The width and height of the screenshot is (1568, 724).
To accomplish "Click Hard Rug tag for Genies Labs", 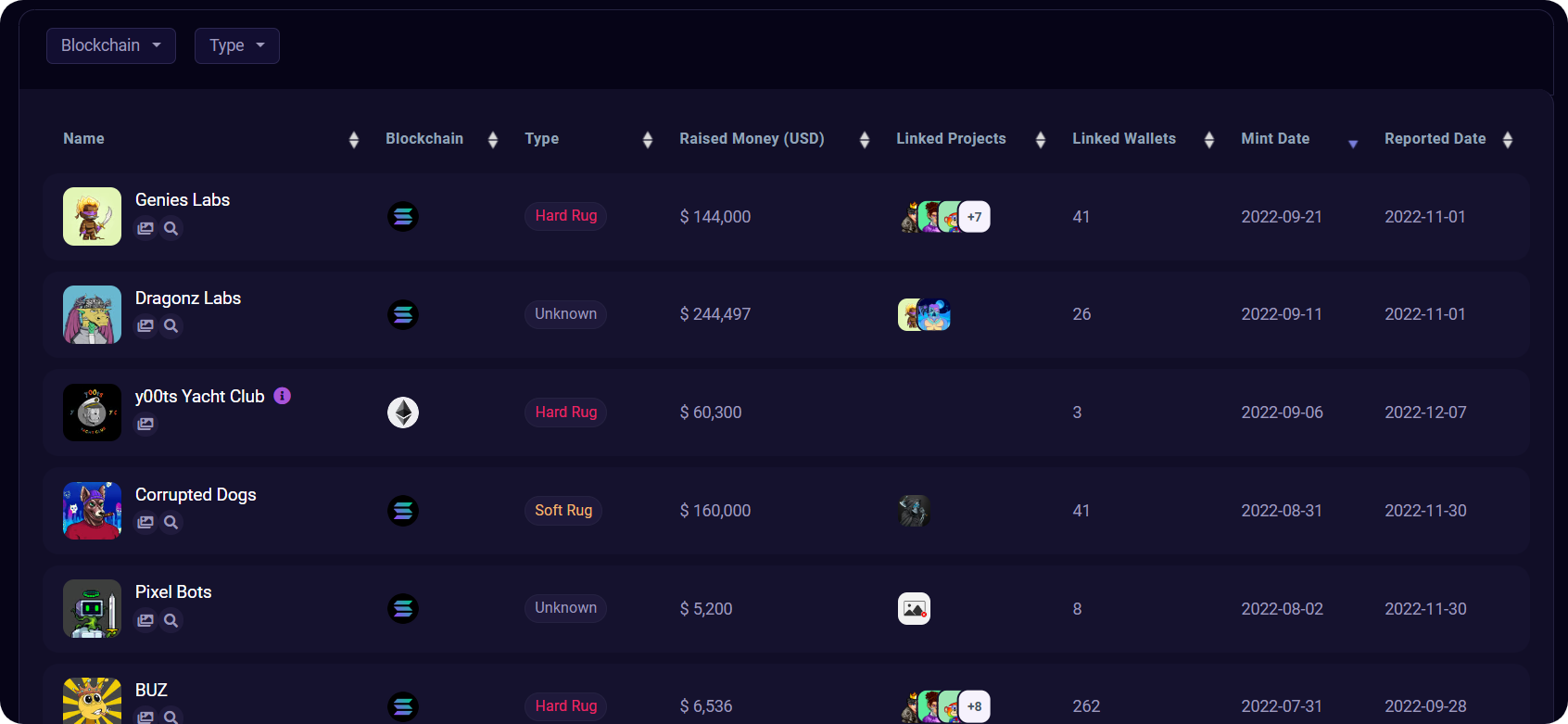I will [x=565, y=216].
